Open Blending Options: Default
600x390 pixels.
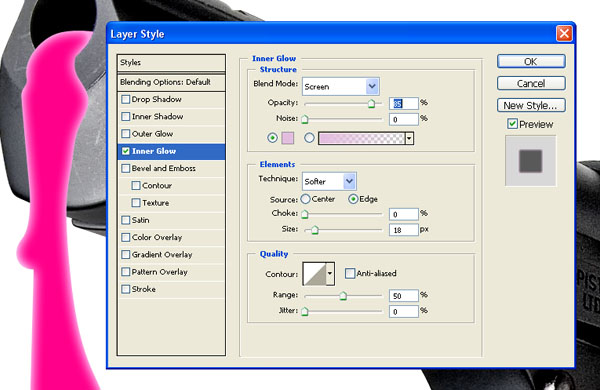pyautogui.click(x=171, y=82)
